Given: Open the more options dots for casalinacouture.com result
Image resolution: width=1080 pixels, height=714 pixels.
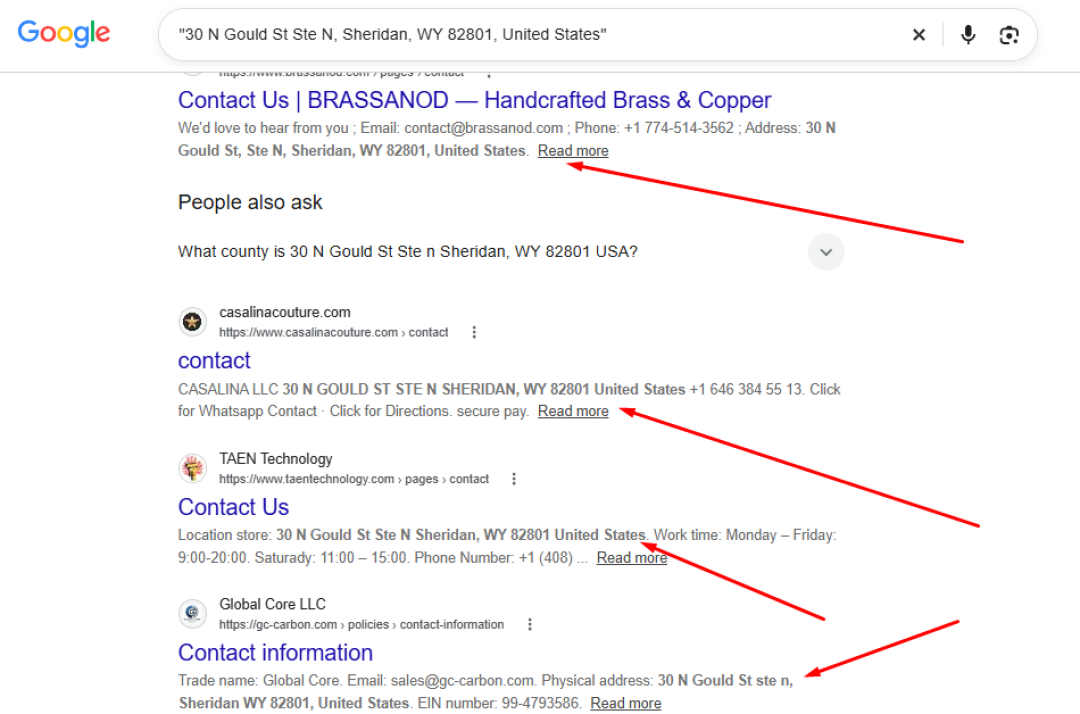Looking at the screenshot, I should [474, 333].
